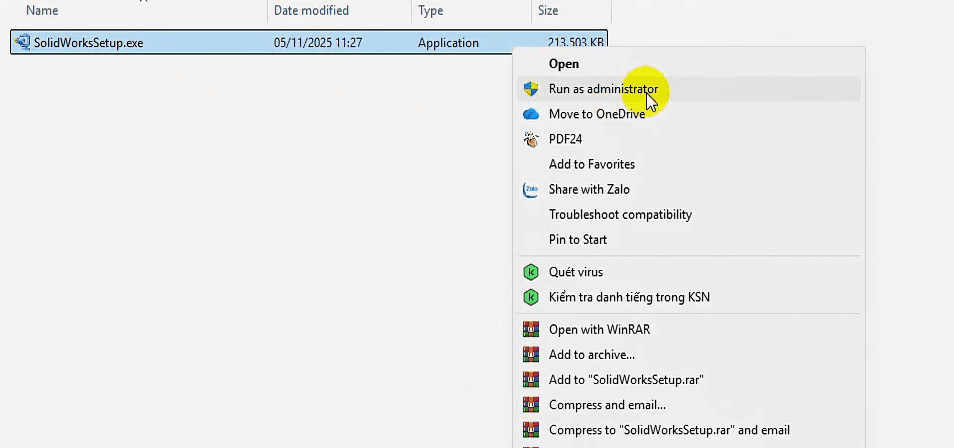Click WinRAR icon beside Add to archive

531,354
